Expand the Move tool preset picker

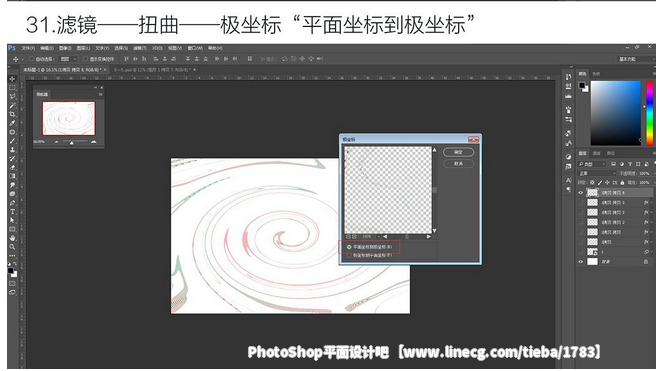coord(22,59)
